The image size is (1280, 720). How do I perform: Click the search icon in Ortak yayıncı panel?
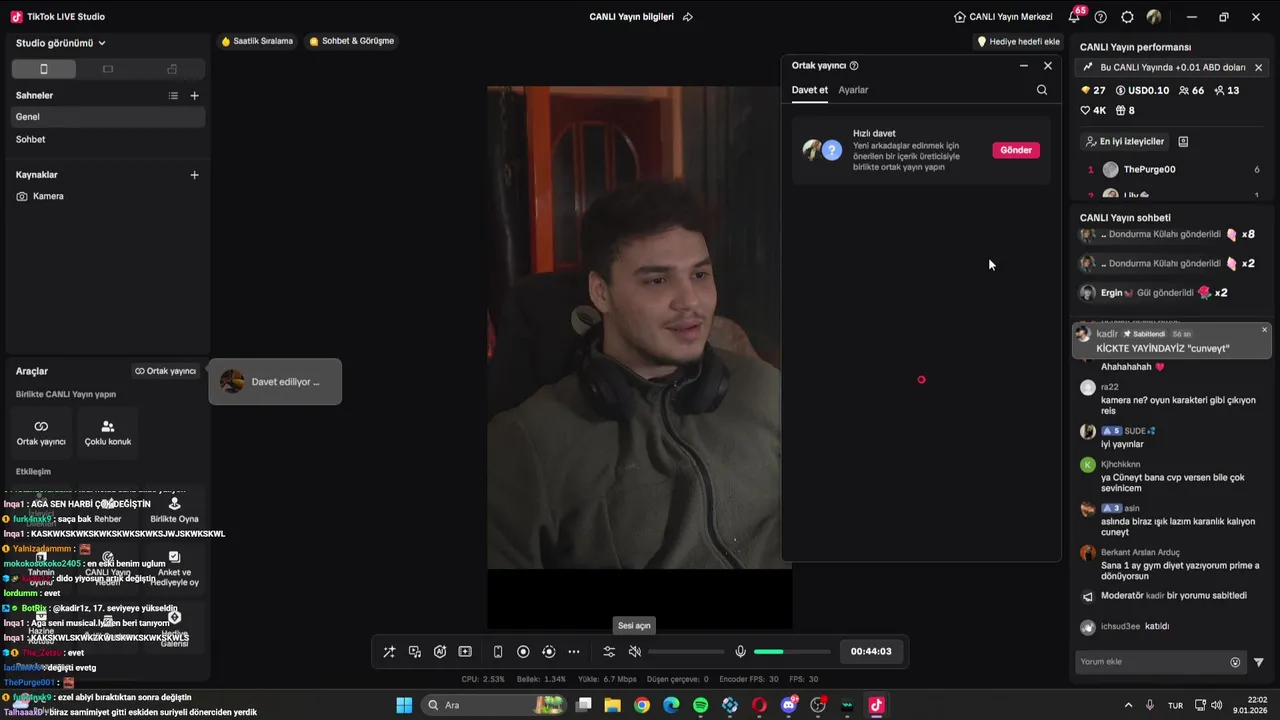(1042, 90)
